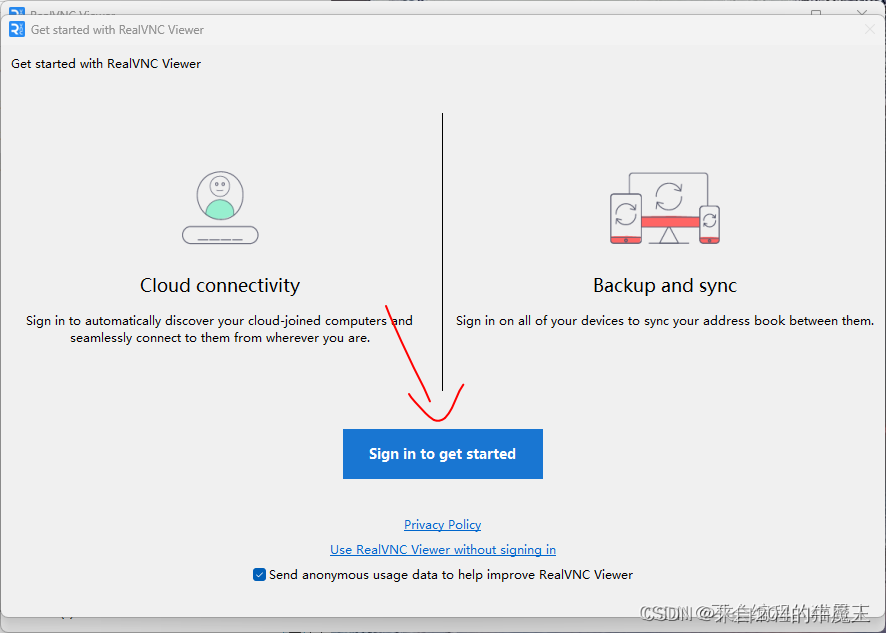
Task: Close the Get started dialog
Action: (870, 29)
